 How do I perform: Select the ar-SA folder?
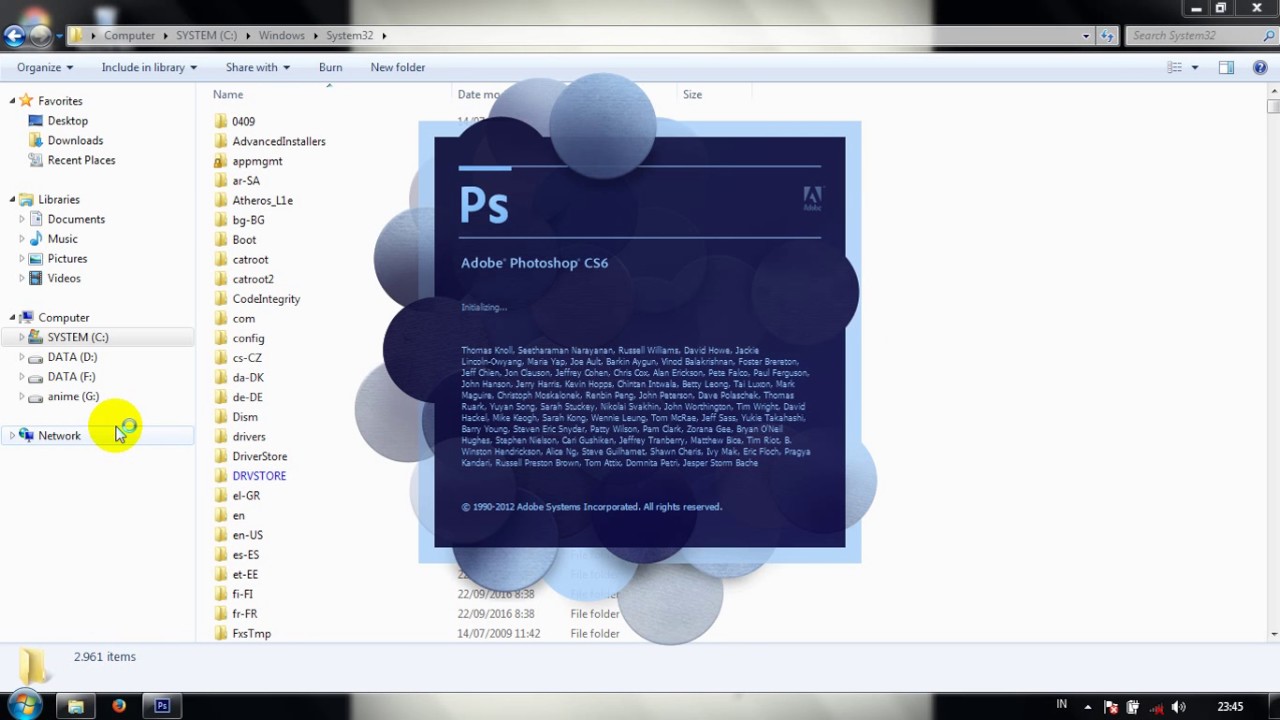pyautogui.click(x=246, y=180)
